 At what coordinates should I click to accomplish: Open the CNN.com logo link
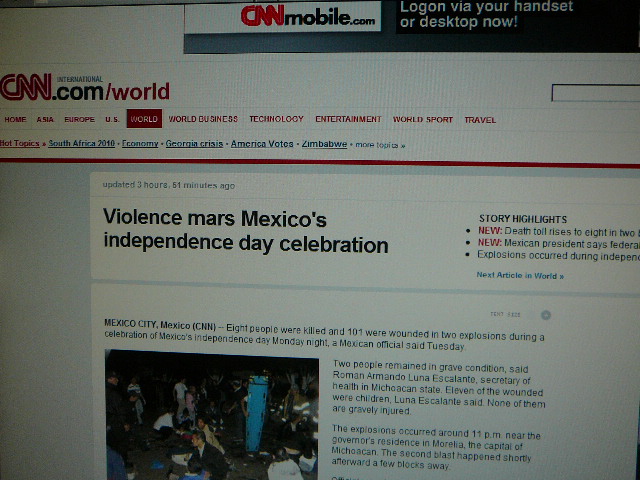pos(85,87)
